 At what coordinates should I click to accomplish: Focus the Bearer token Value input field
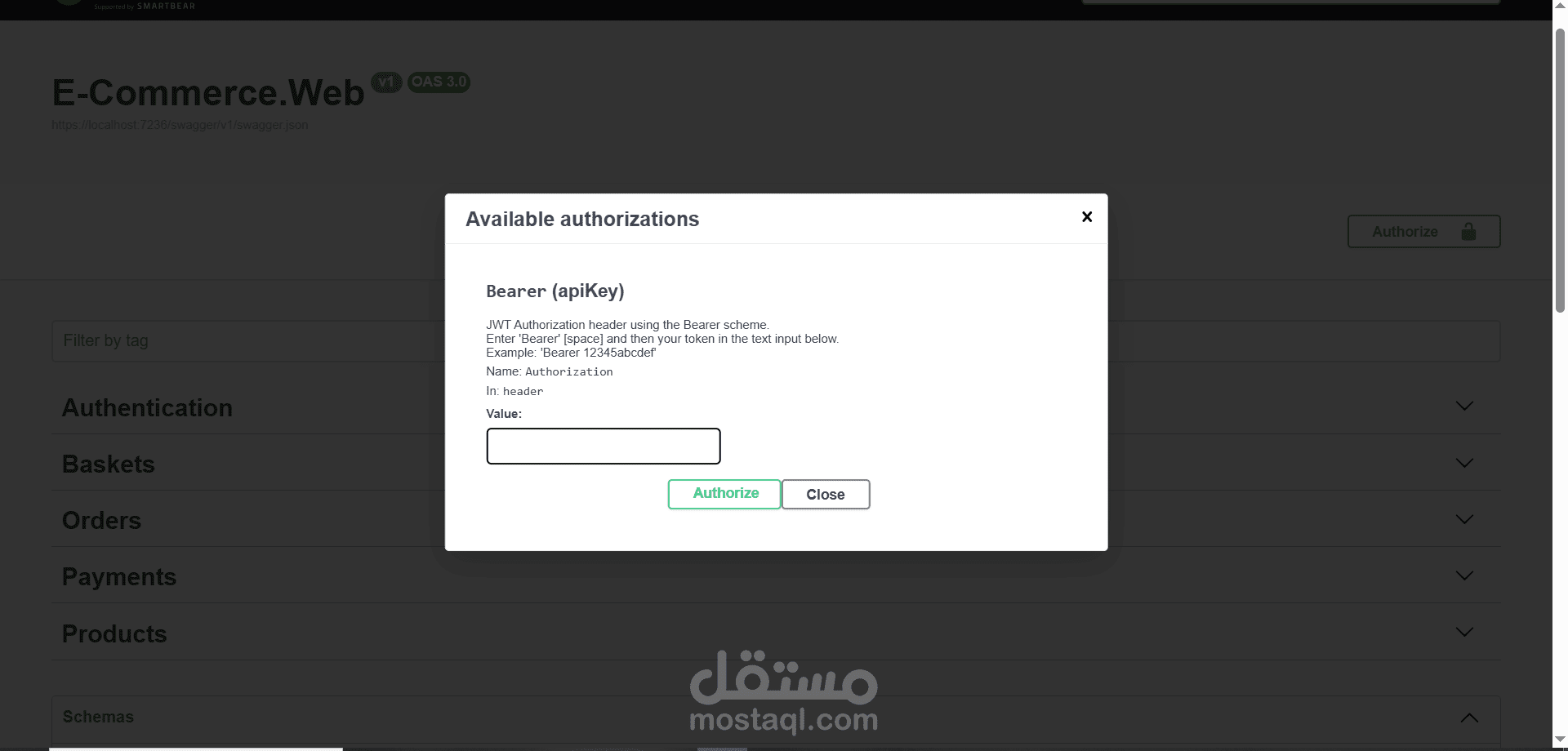point(604,447)
